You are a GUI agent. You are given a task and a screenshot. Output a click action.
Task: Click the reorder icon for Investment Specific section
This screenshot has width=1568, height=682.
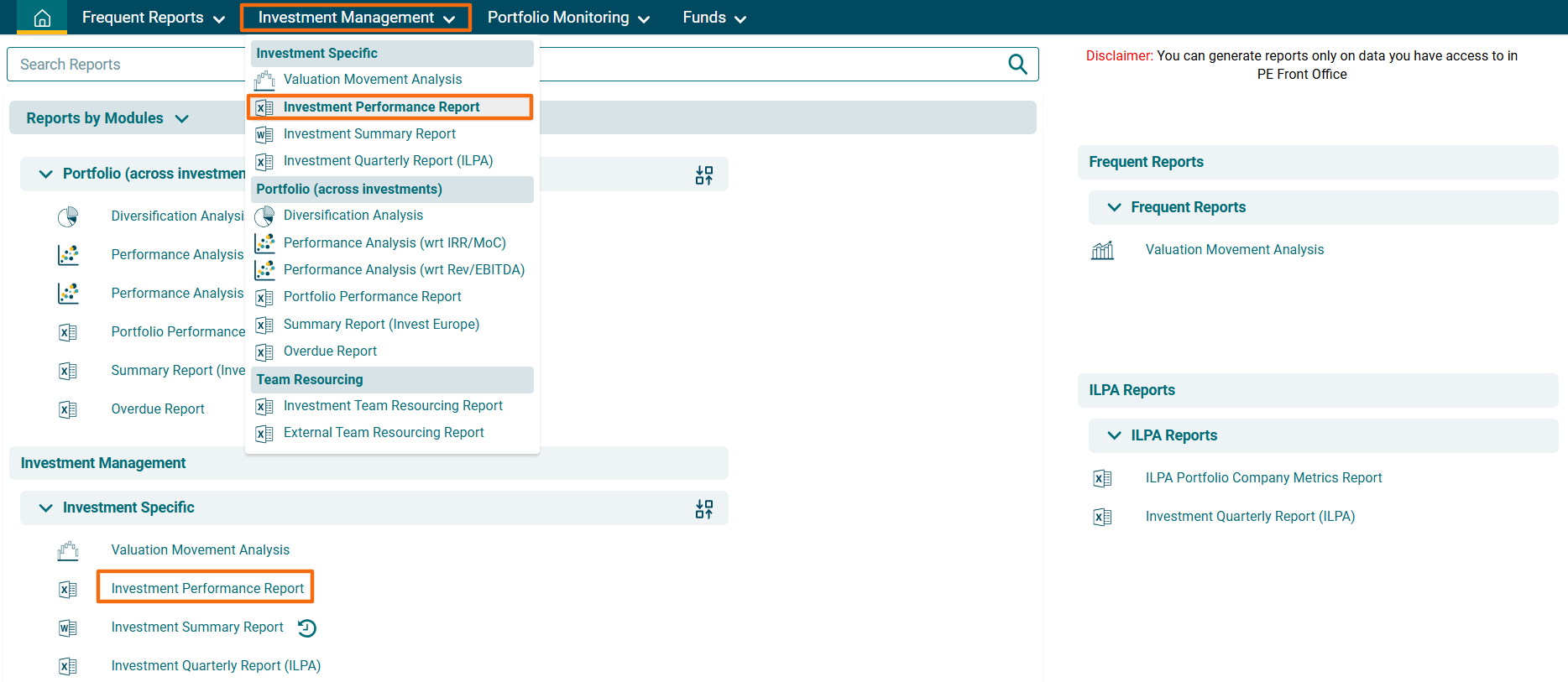(703, 508)
